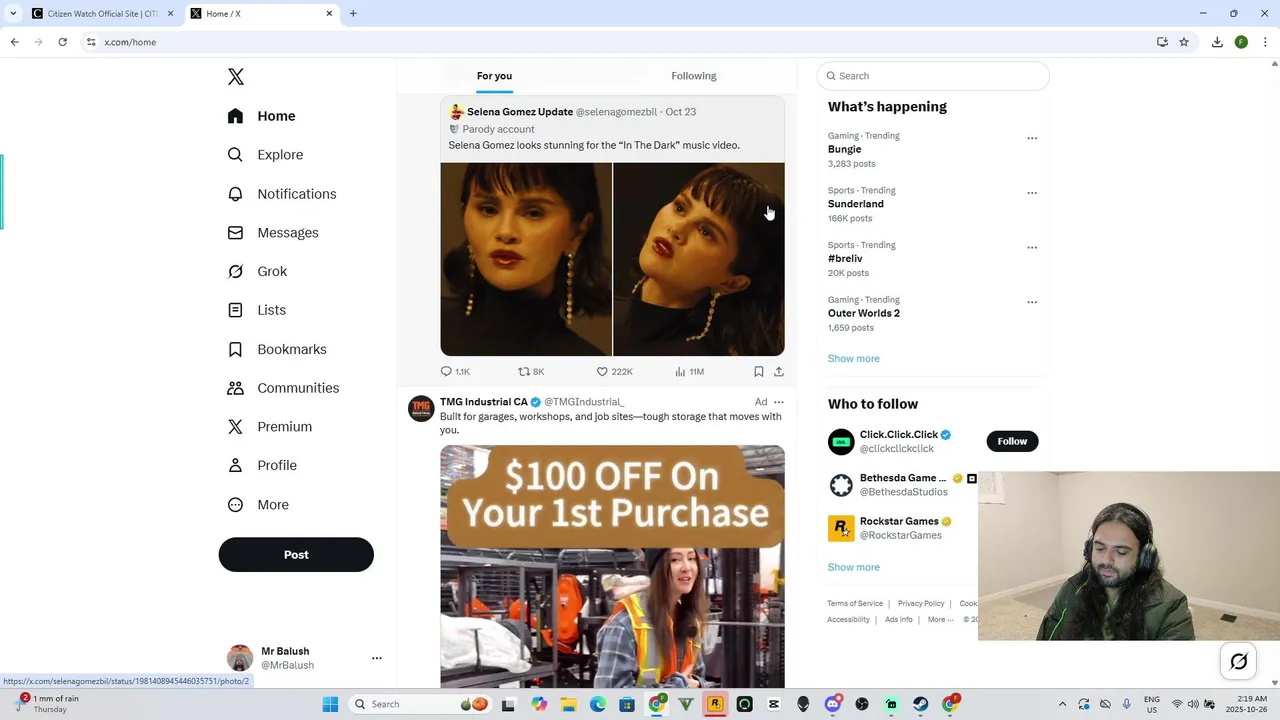Open Outer Worlds 2 trending topic

click(864, 313)
